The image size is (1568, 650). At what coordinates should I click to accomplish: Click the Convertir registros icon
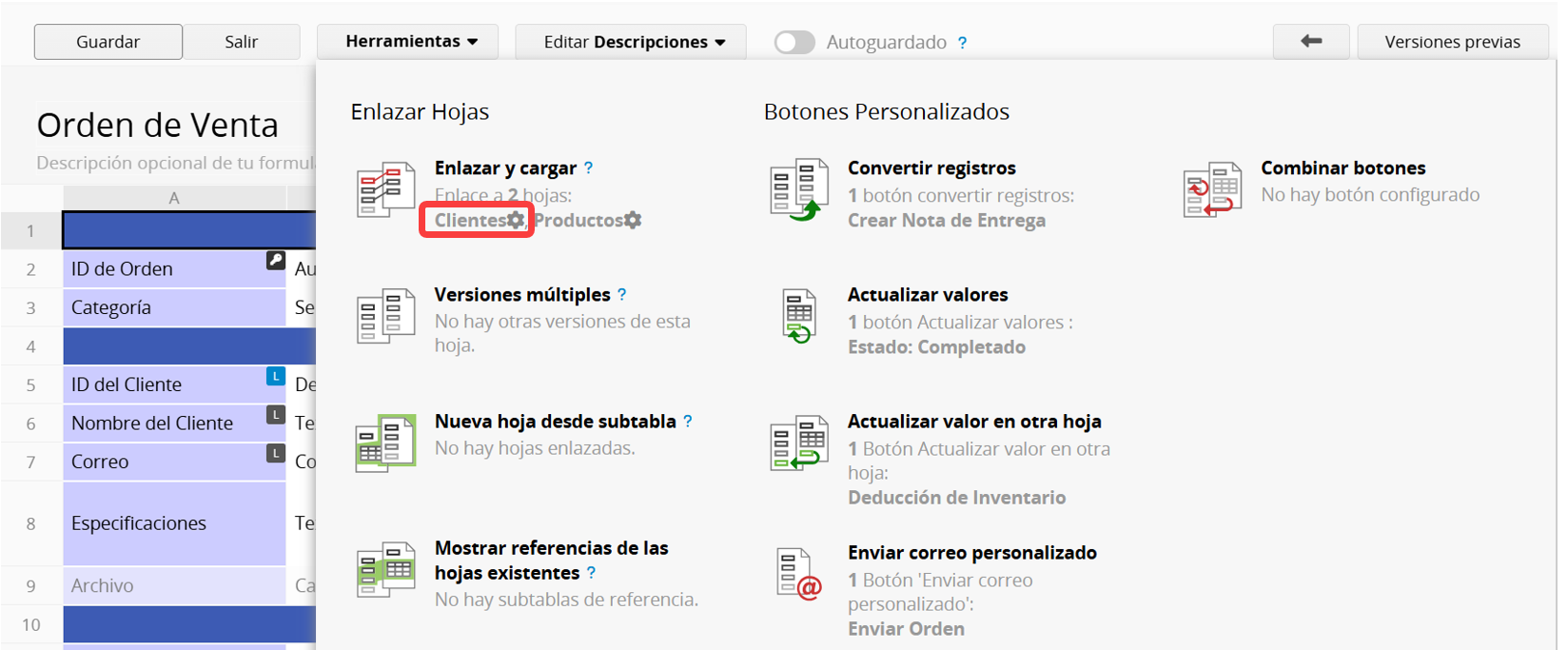798,189
